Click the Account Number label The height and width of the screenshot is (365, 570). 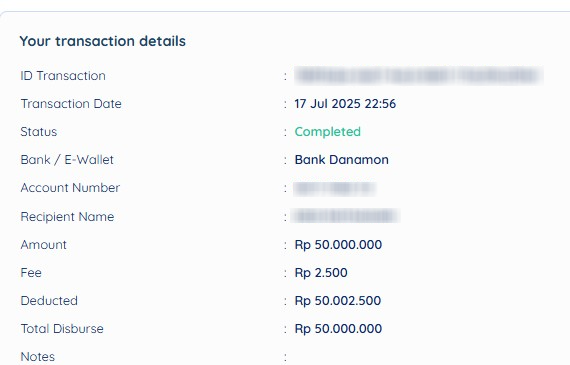point(70,188)
